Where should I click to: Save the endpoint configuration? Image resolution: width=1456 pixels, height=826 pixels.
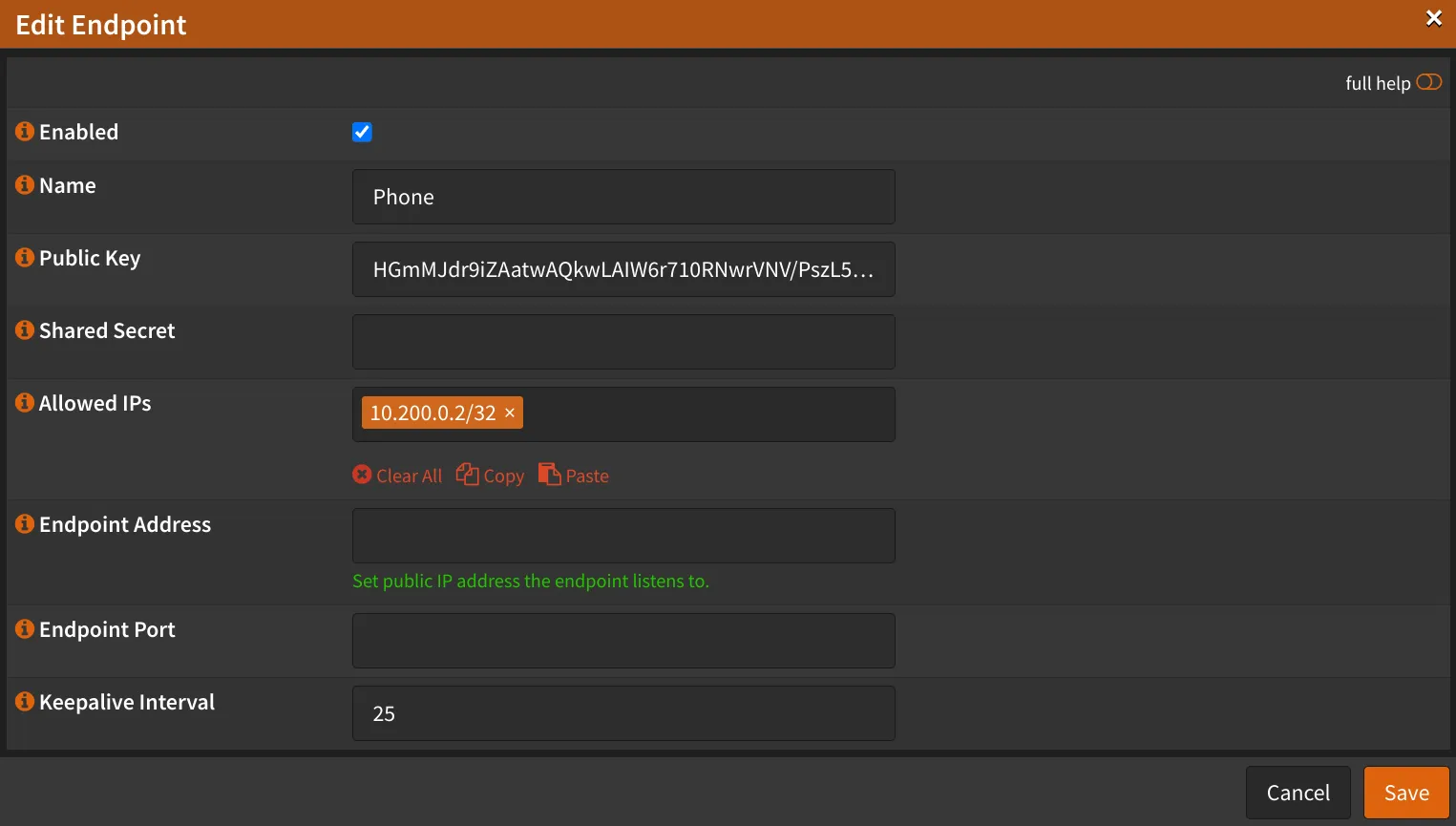coord(1405,792)
